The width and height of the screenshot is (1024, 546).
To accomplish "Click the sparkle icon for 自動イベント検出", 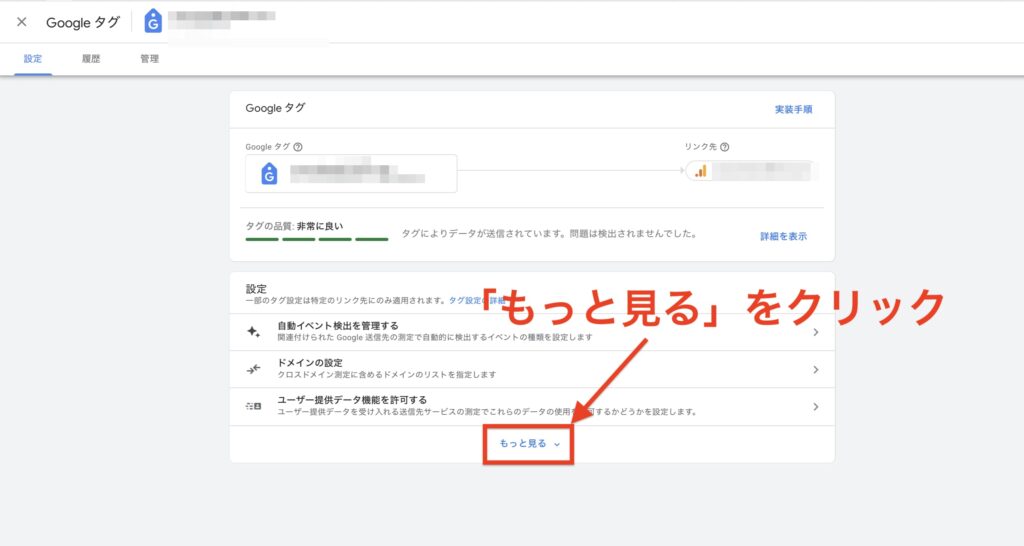I will (x=253, y=332).
